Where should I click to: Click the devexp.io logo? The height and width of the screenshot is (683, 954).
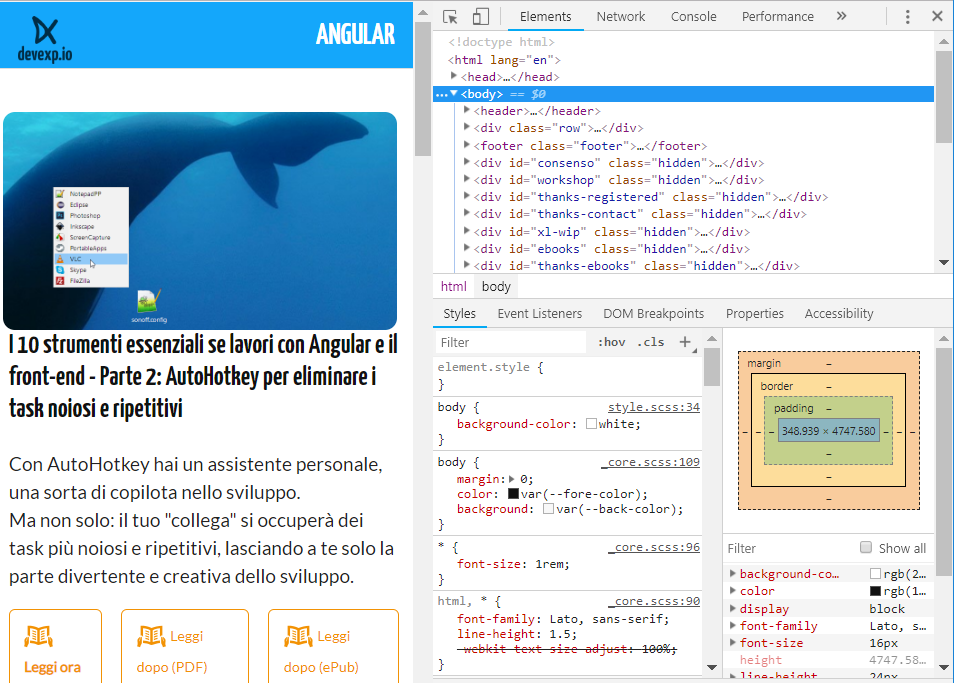pyautogui.click(x=45, y=39)
